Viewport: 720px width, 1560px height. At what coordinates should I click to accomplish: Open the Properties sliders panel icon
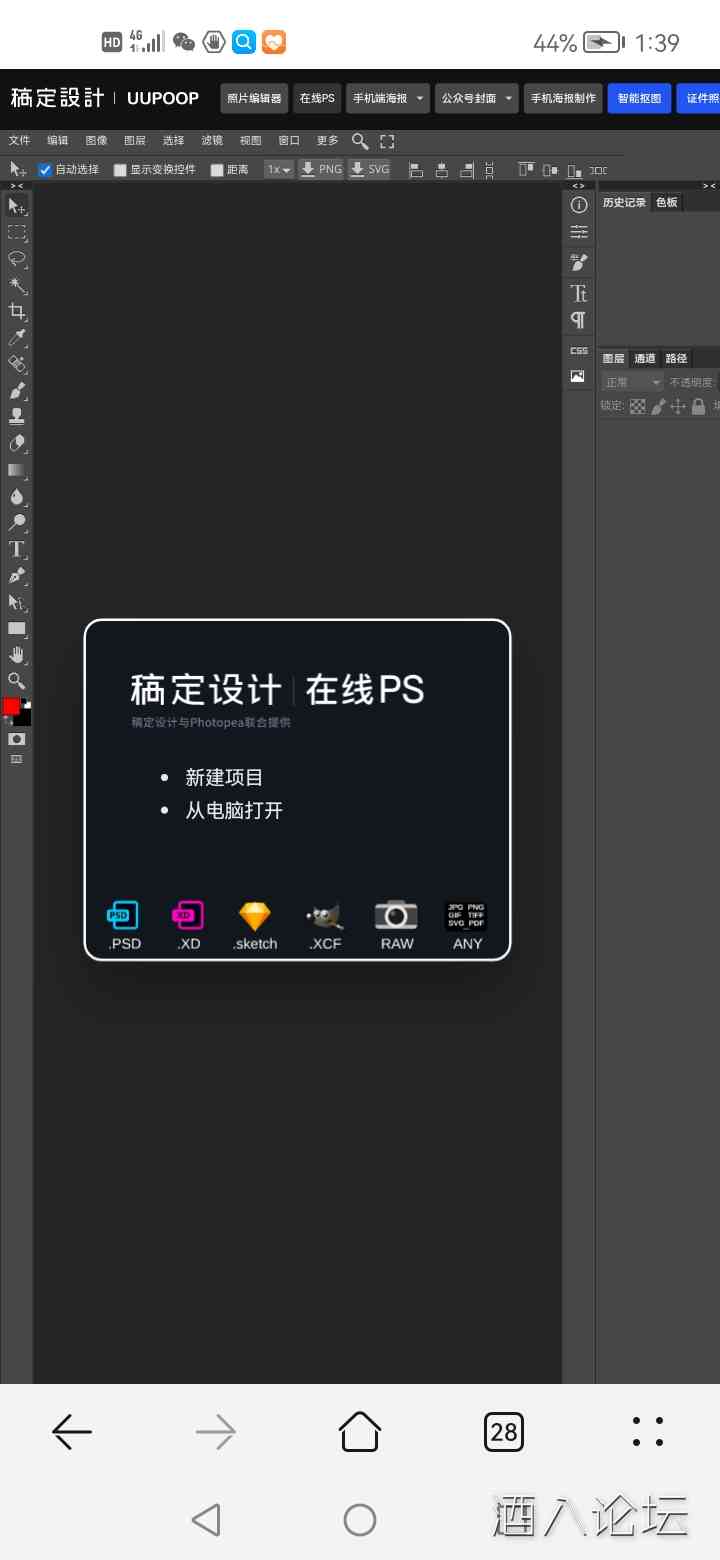[x=578, y=232]
